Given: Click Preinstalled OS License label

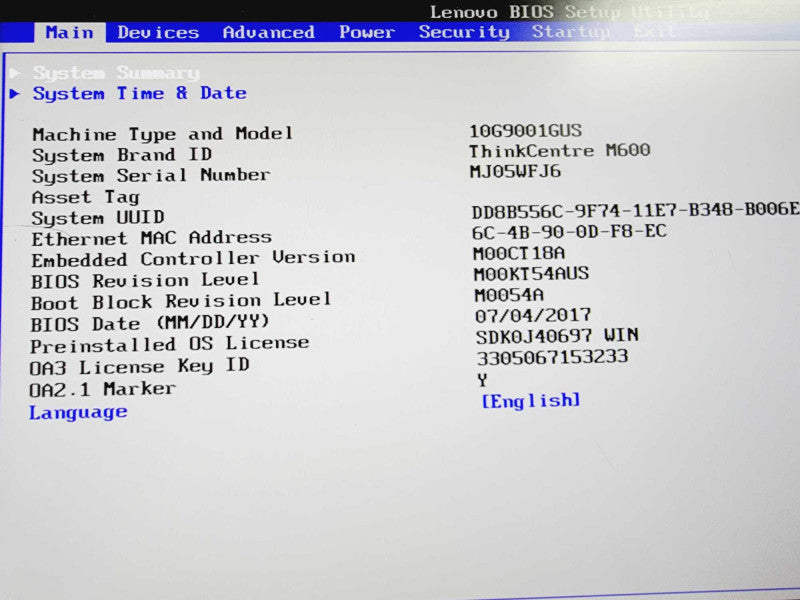Looking at the screenshot, I should coord(169,344).
